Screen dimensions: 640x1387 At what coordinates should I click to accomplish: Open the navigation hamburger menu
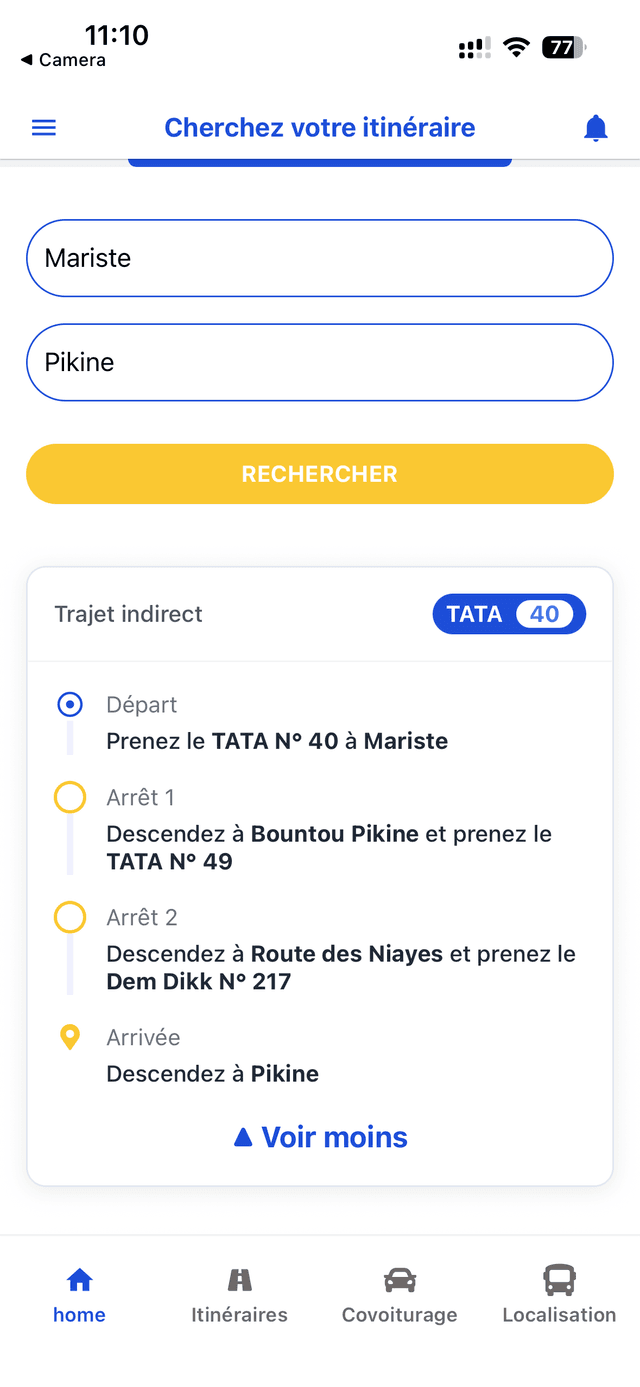pyautogui.click(x=43, y=127)
